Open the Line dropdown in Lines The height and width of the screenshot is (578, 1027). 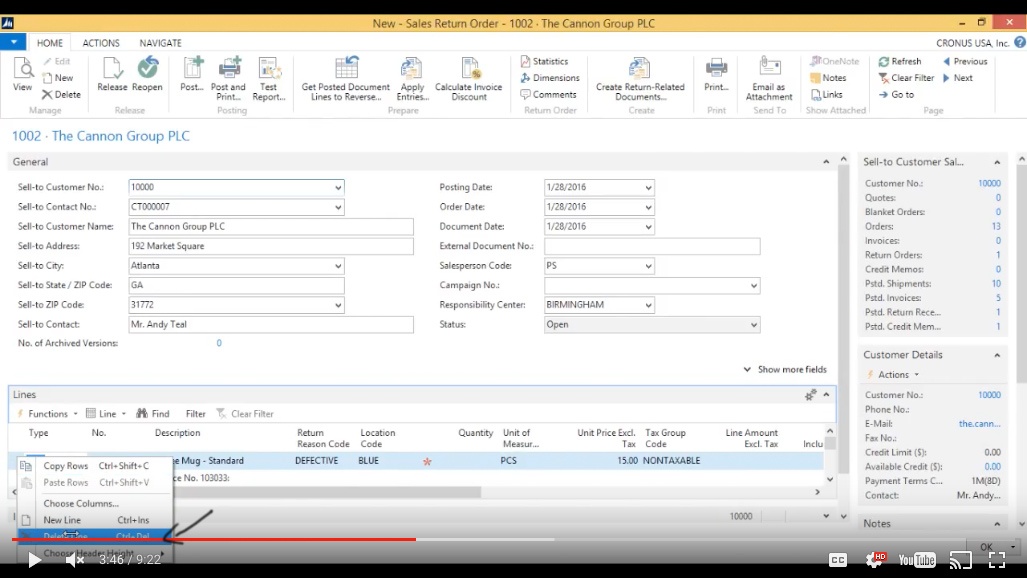click(x=107, y=414)
